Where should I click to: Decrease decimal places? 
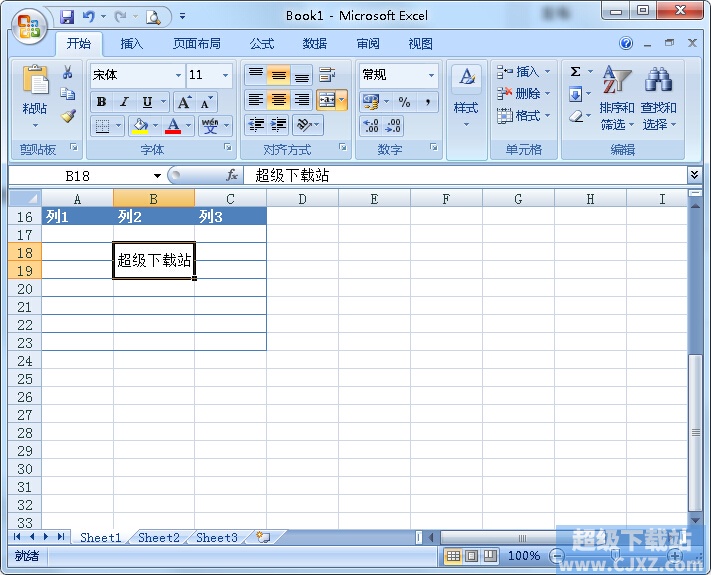pos(393,126)
